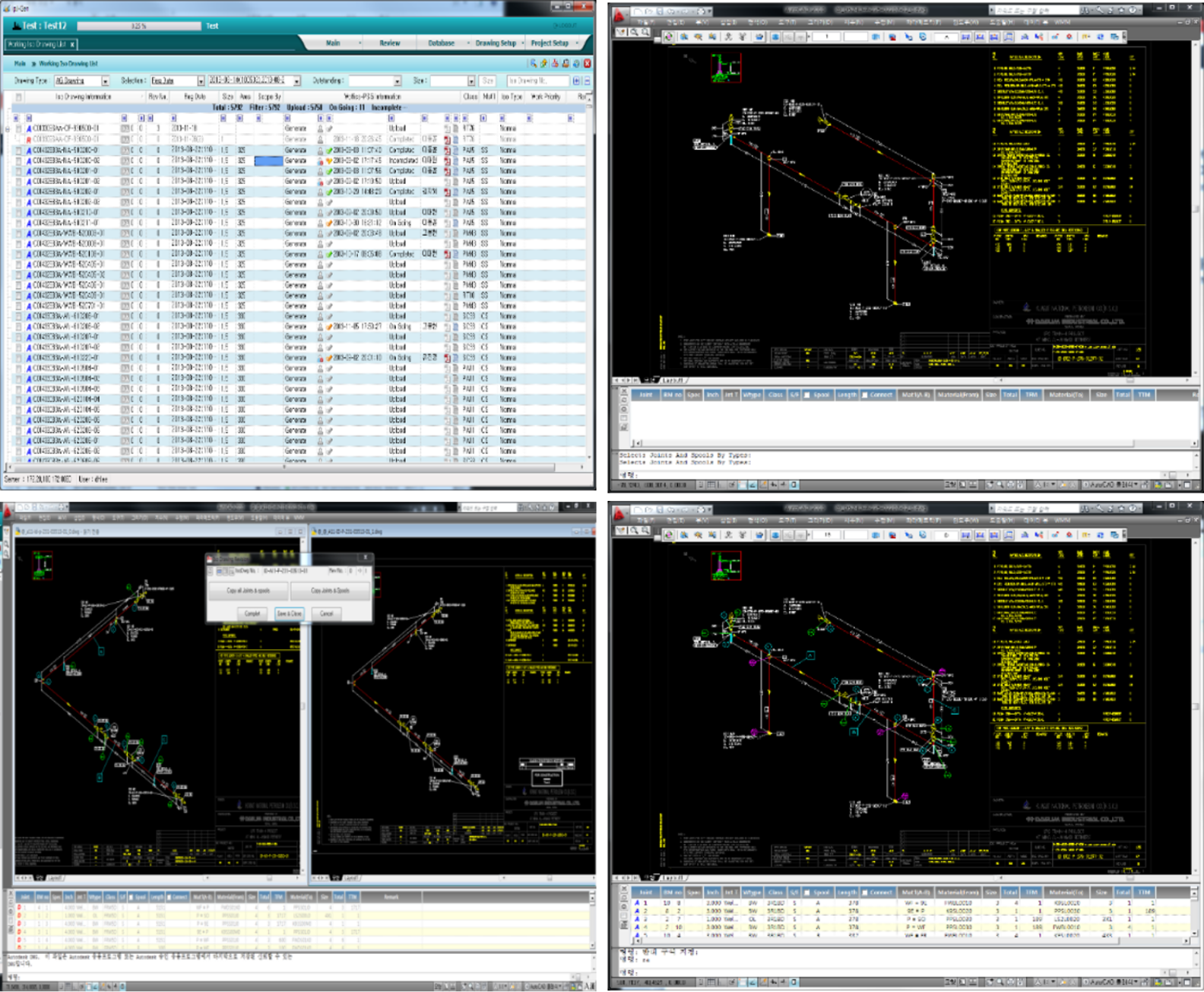Check the first drawing row checkbox
The image size is (1204, 992).
tap(19, 129)
